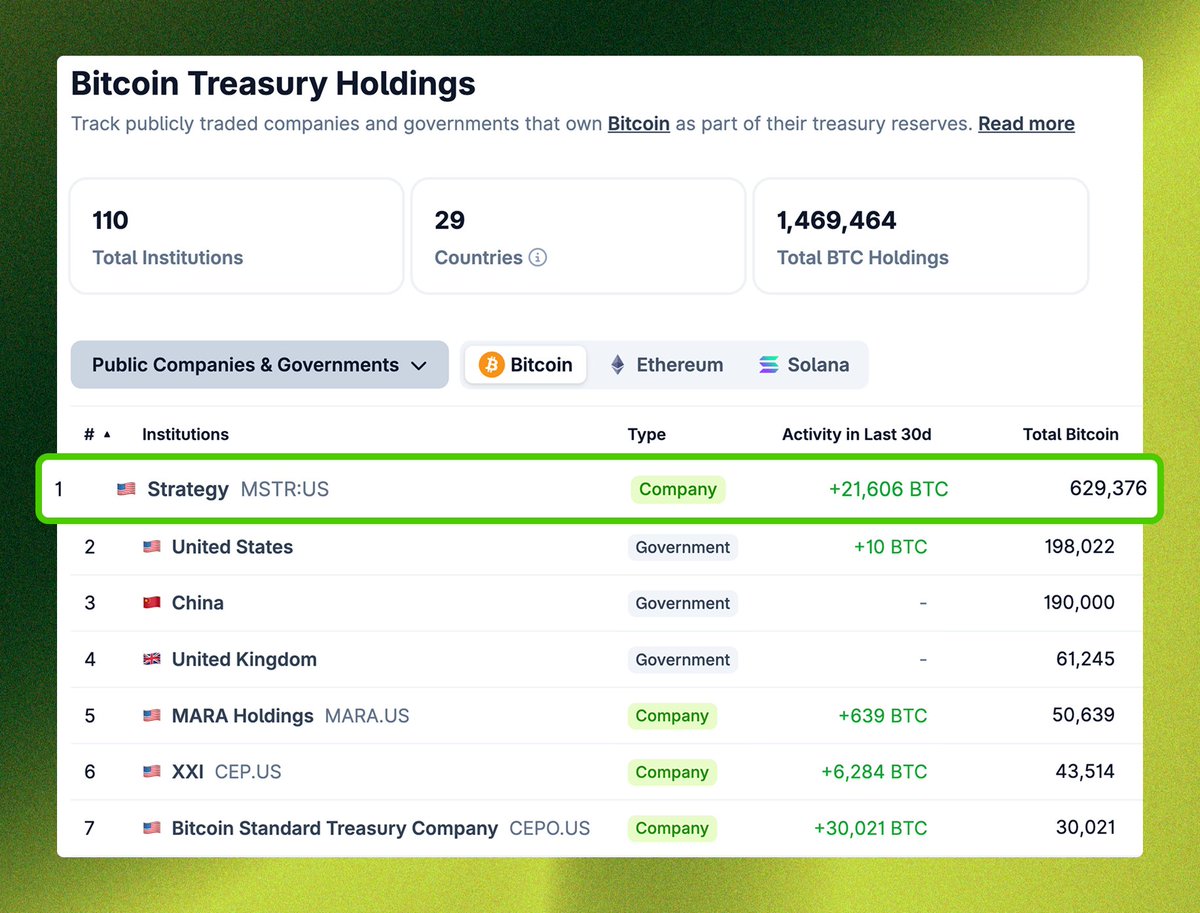Click the United Kingdom institution name
Screen dimensions: 1200x913
244,660
